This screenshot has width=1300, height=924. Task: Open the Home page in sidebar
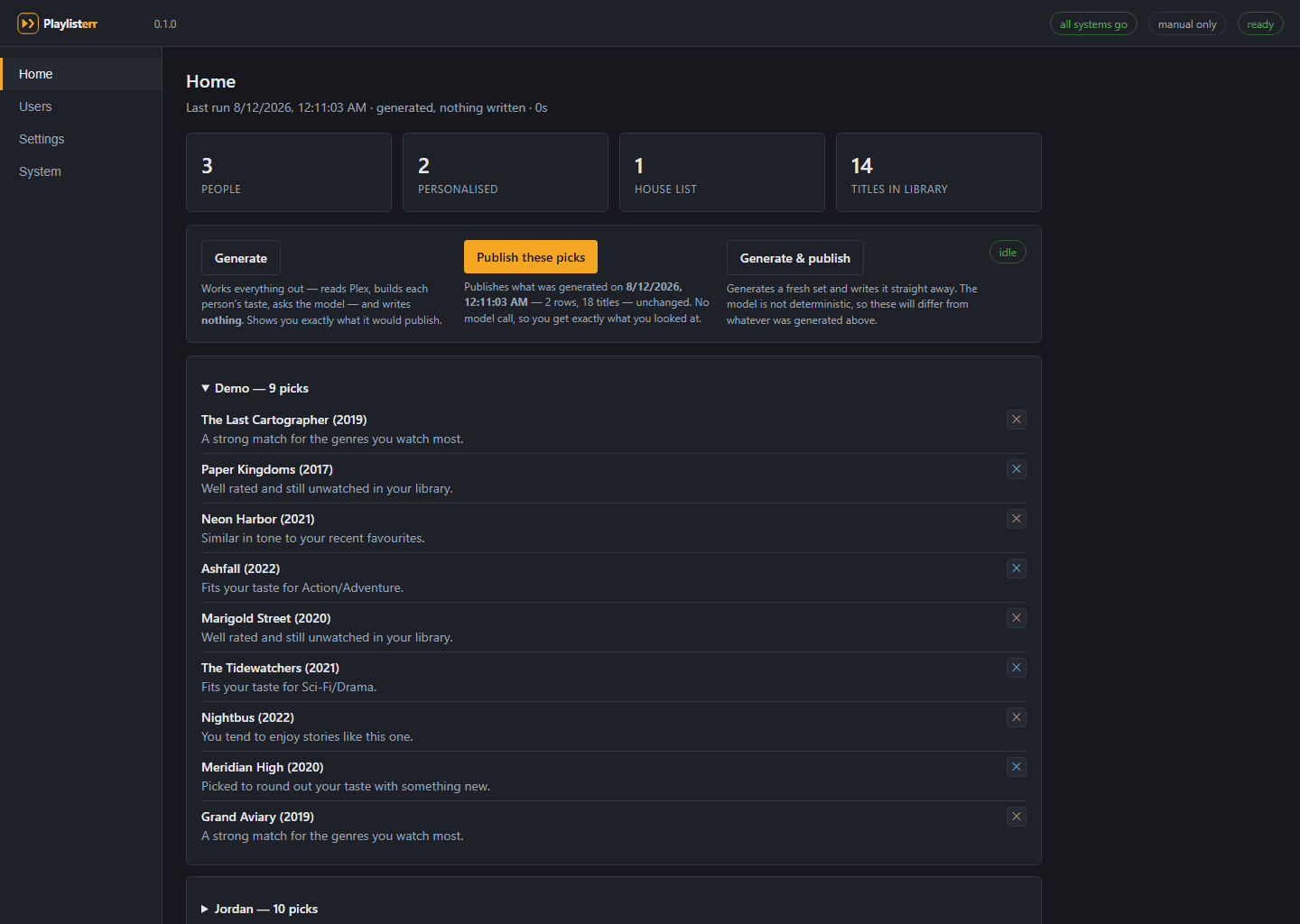[x=81, y=74]
